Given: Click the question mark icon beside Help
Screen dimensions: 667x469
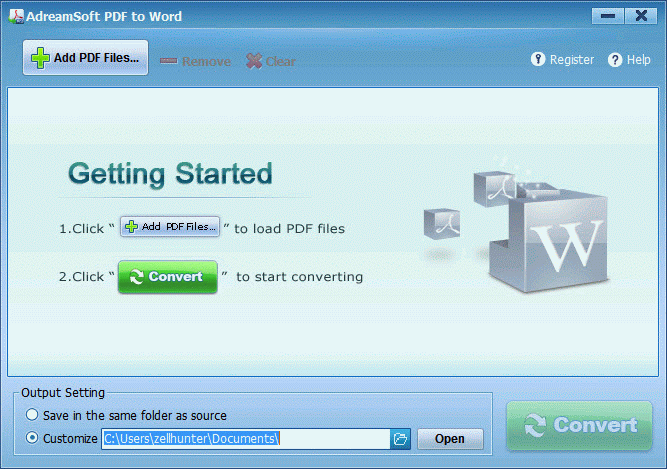Looking at the screenshot, I should [615, 60].
